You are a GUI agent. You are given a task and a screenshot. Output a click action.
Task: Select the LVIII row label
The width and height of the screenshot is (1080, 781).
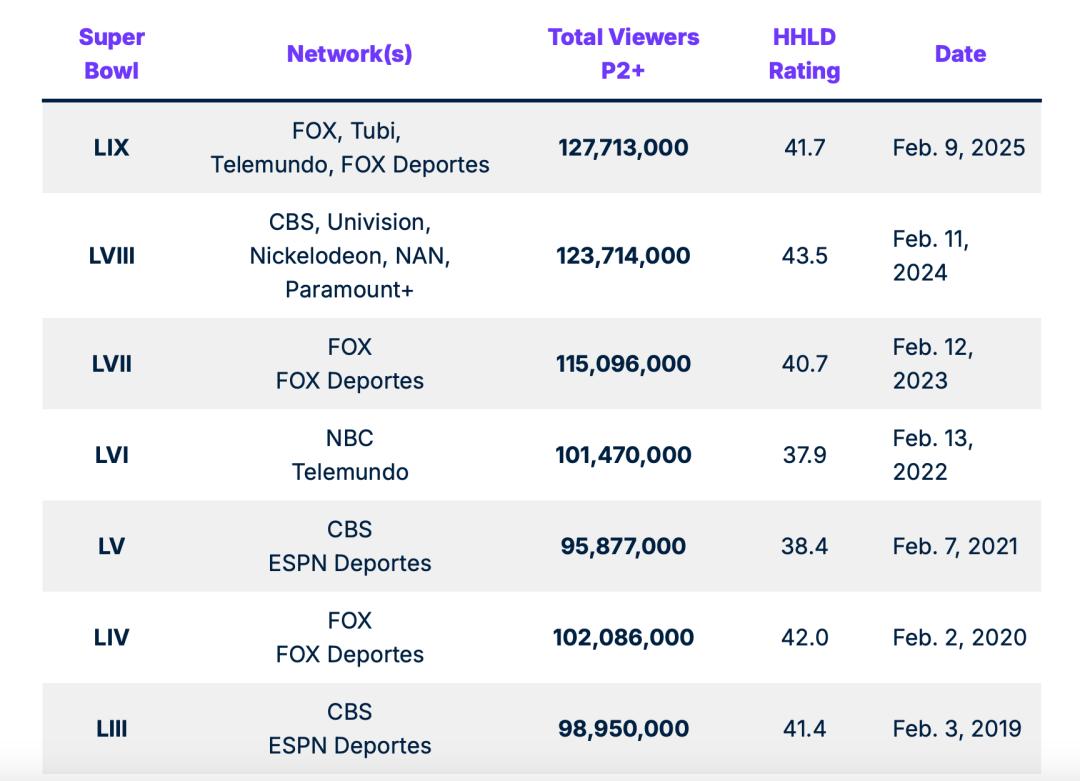(112, 256)
